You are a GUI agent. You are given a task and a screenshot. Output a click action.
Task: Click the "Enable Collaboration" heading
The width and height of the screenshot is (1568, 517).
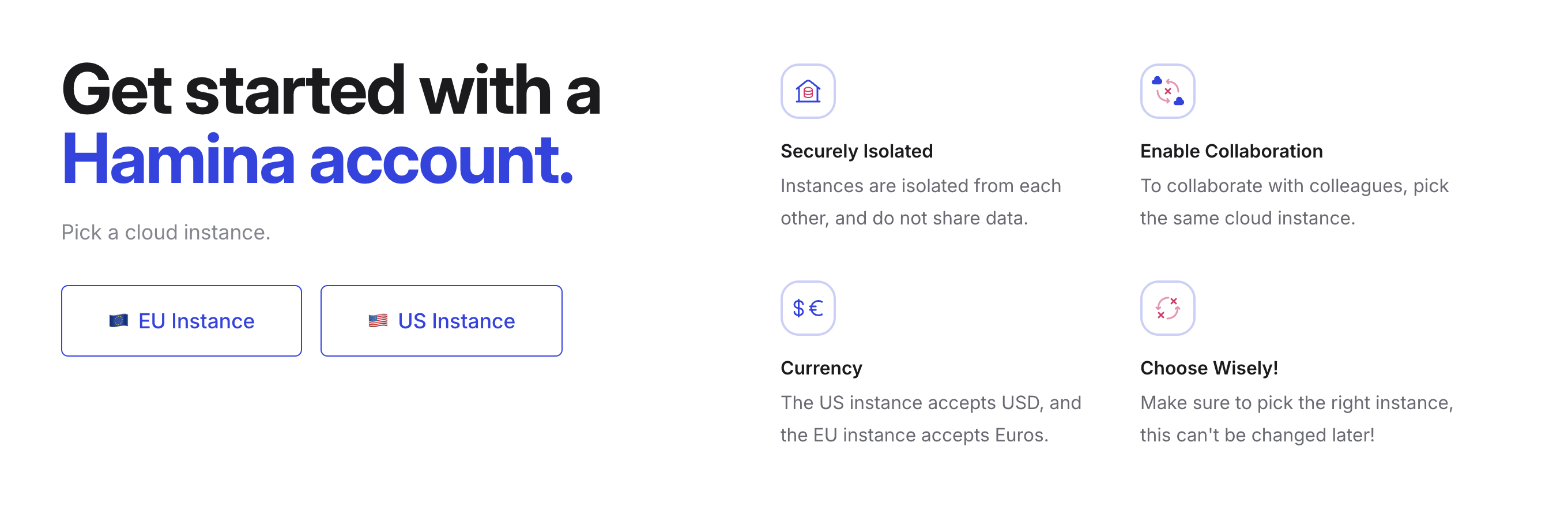pos(1231,151)
